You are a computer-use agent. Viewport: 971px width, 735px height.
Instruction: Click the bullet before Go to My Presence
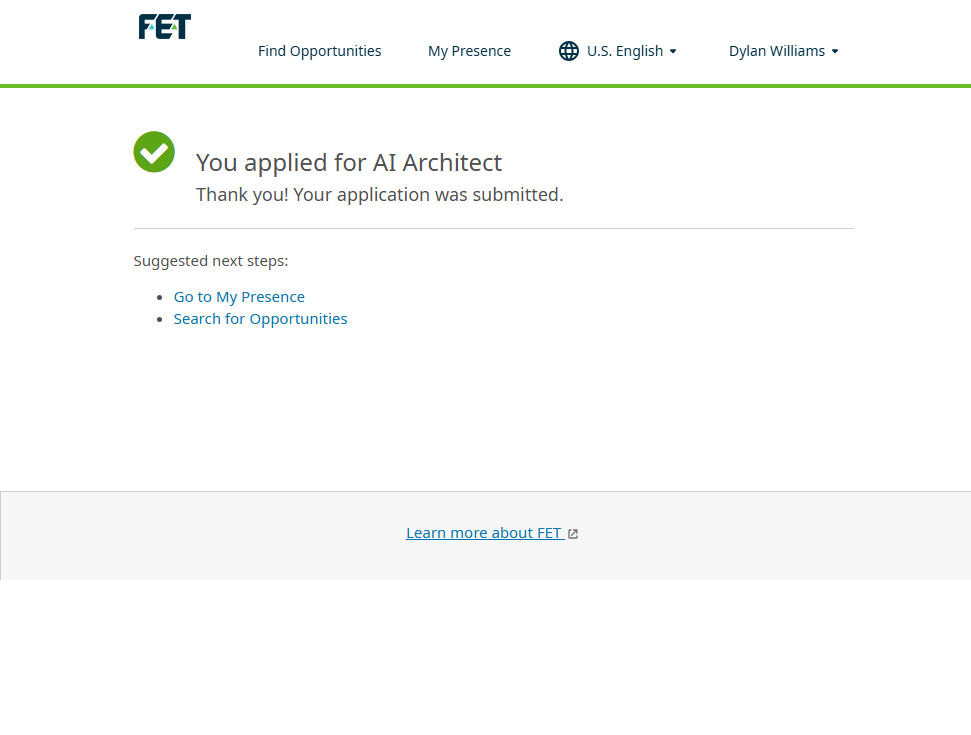(x=160, y=297)
